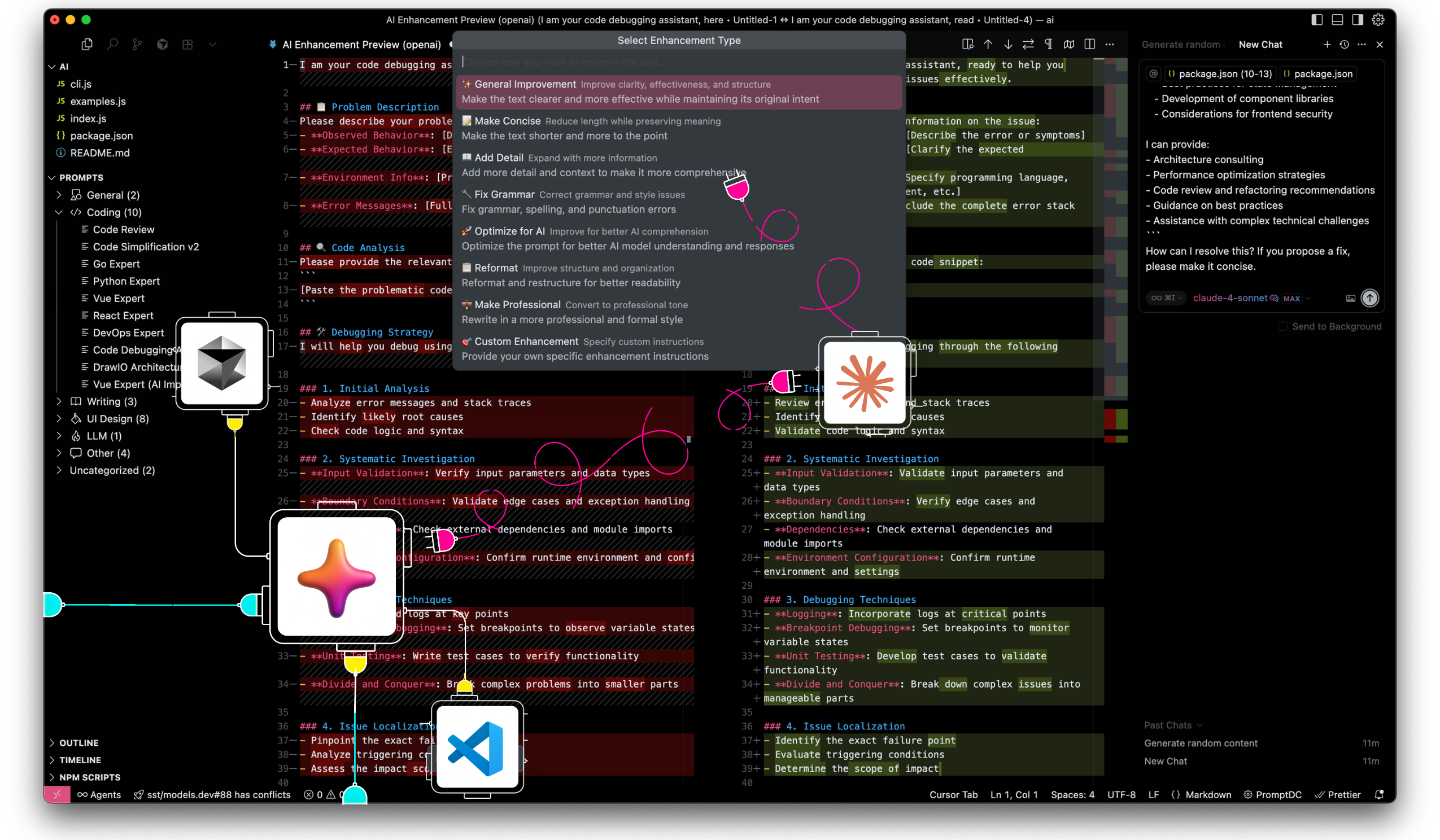The height and width of the screenshot is (840, 1440).
Task: Click package.json (10-13) context chip
Action: pos(1220,74)
